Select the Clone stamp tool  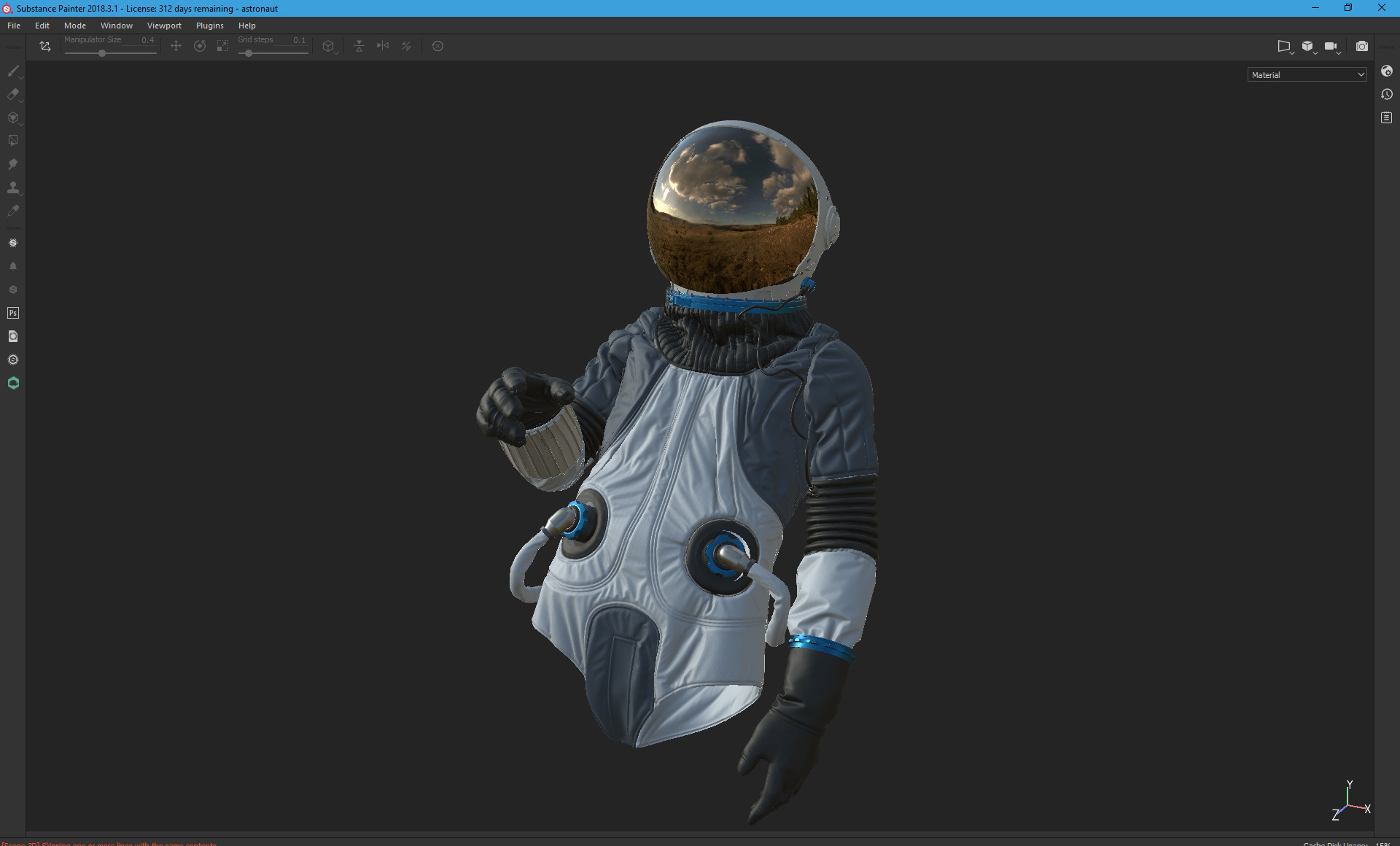[13, 187]
